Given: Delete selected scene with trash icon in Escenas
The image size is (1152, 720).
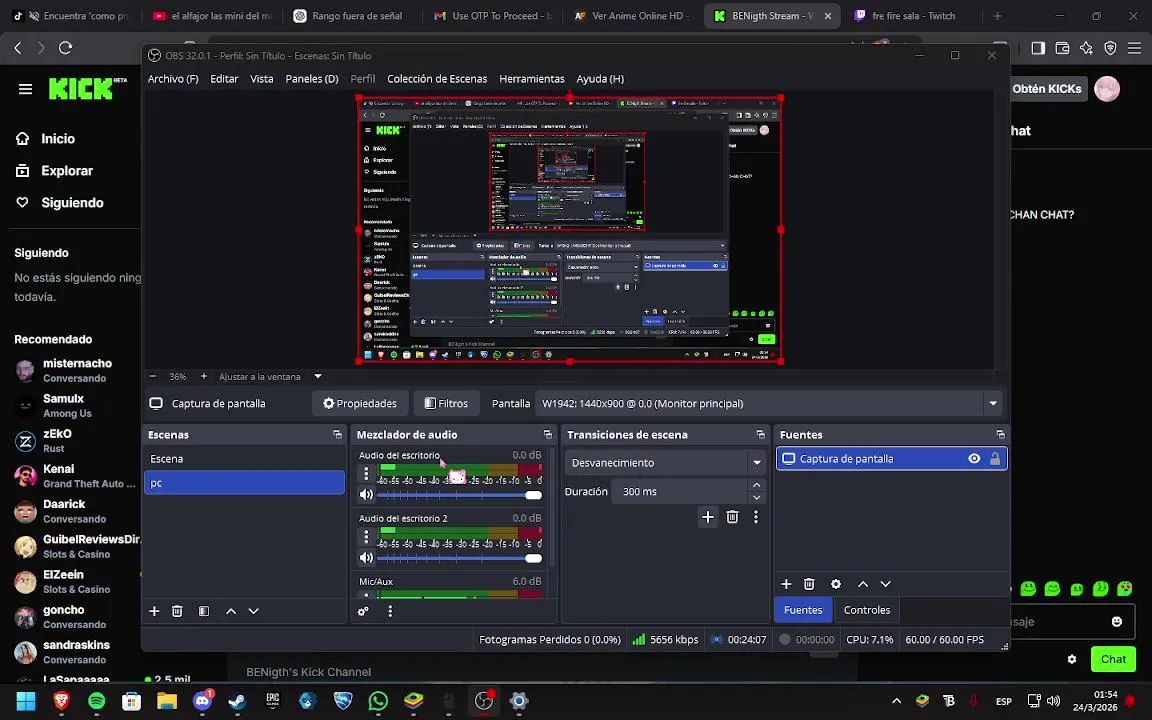Looking at the screenshot, I should (x=177, y=611).
